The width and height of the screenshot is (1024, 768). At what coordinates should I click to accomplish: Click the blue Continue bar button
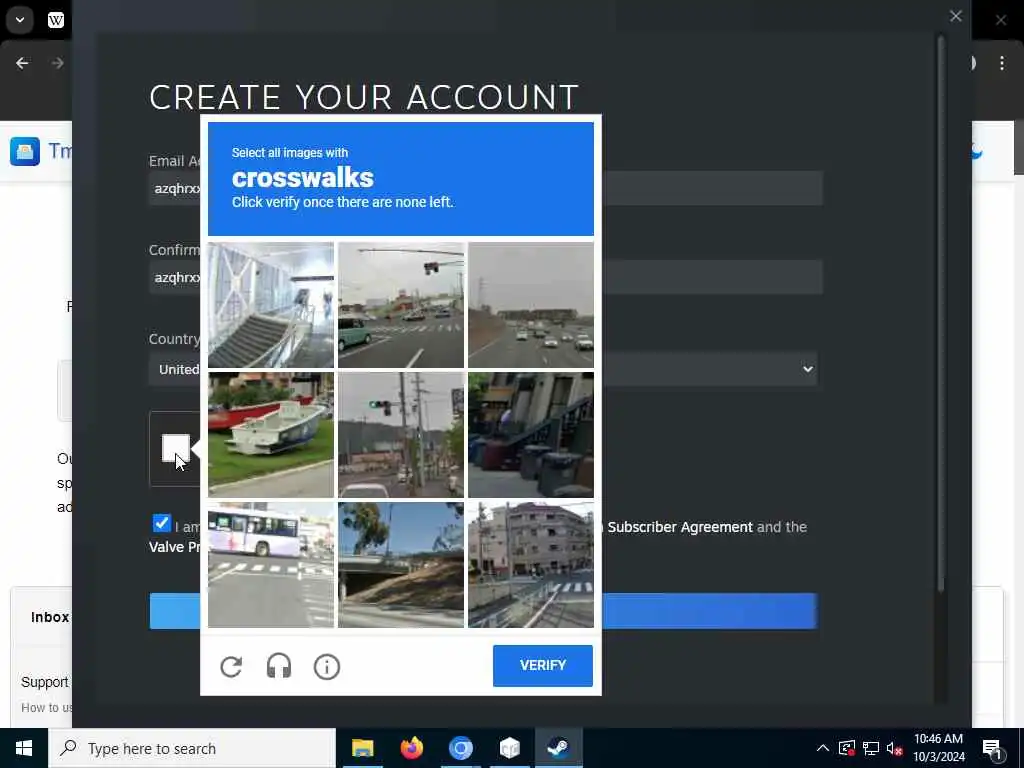(x=483, y=611)
